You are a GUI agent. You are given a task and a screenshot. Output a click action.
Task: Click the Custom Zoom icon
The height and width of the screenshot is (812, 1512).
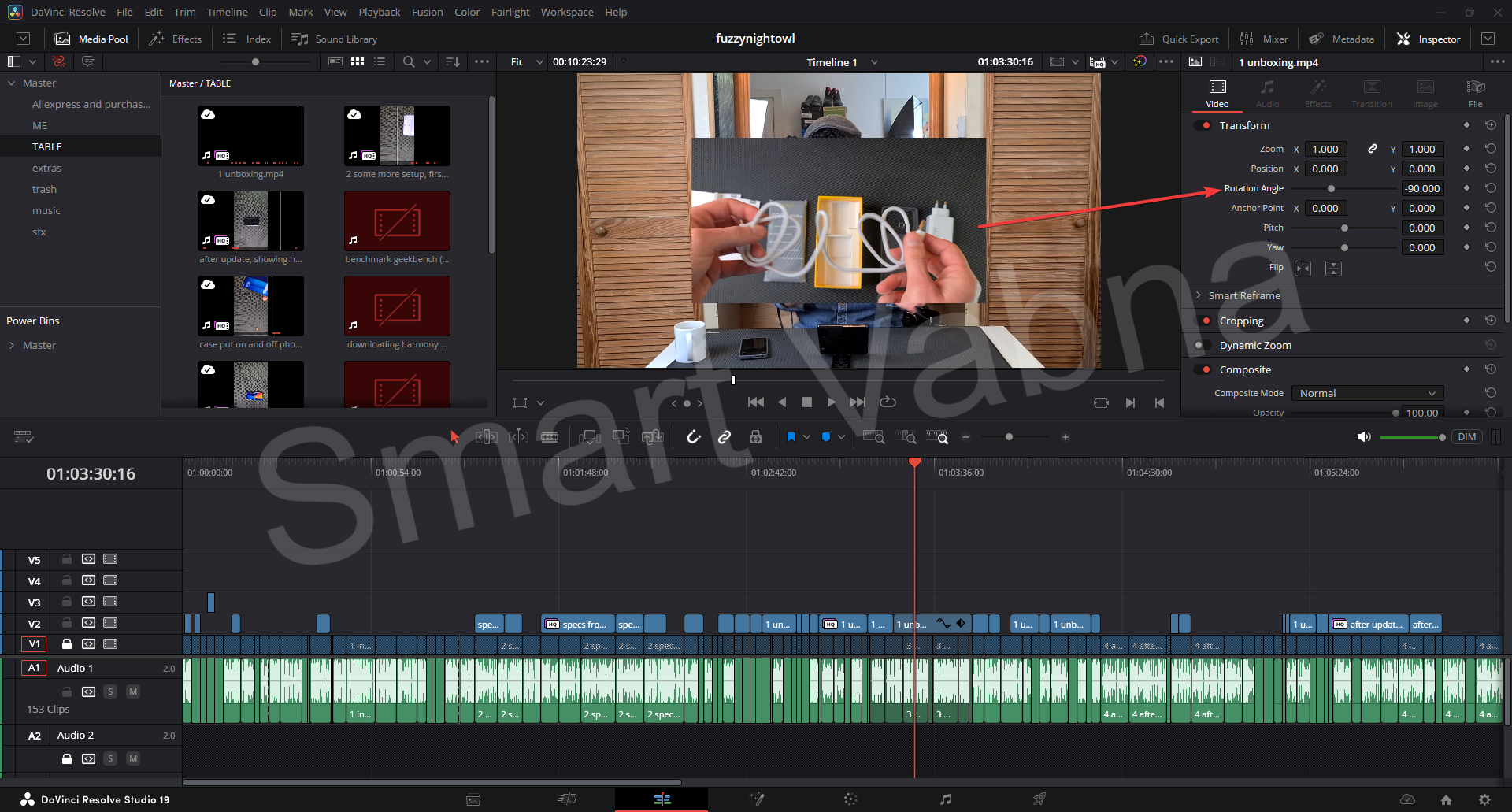click(x=937, y=437)
